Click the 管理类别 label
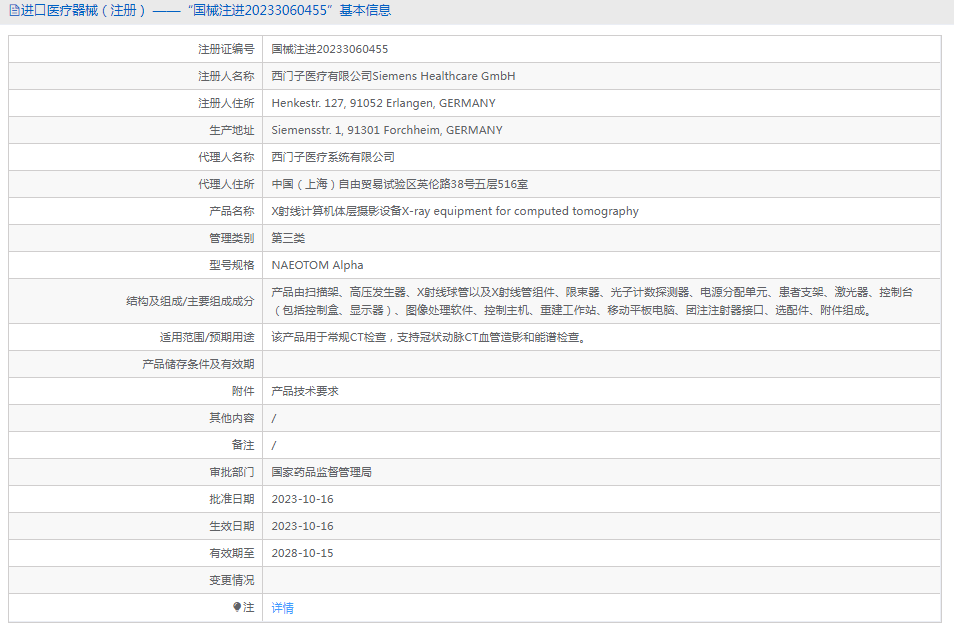 point(231,238)
